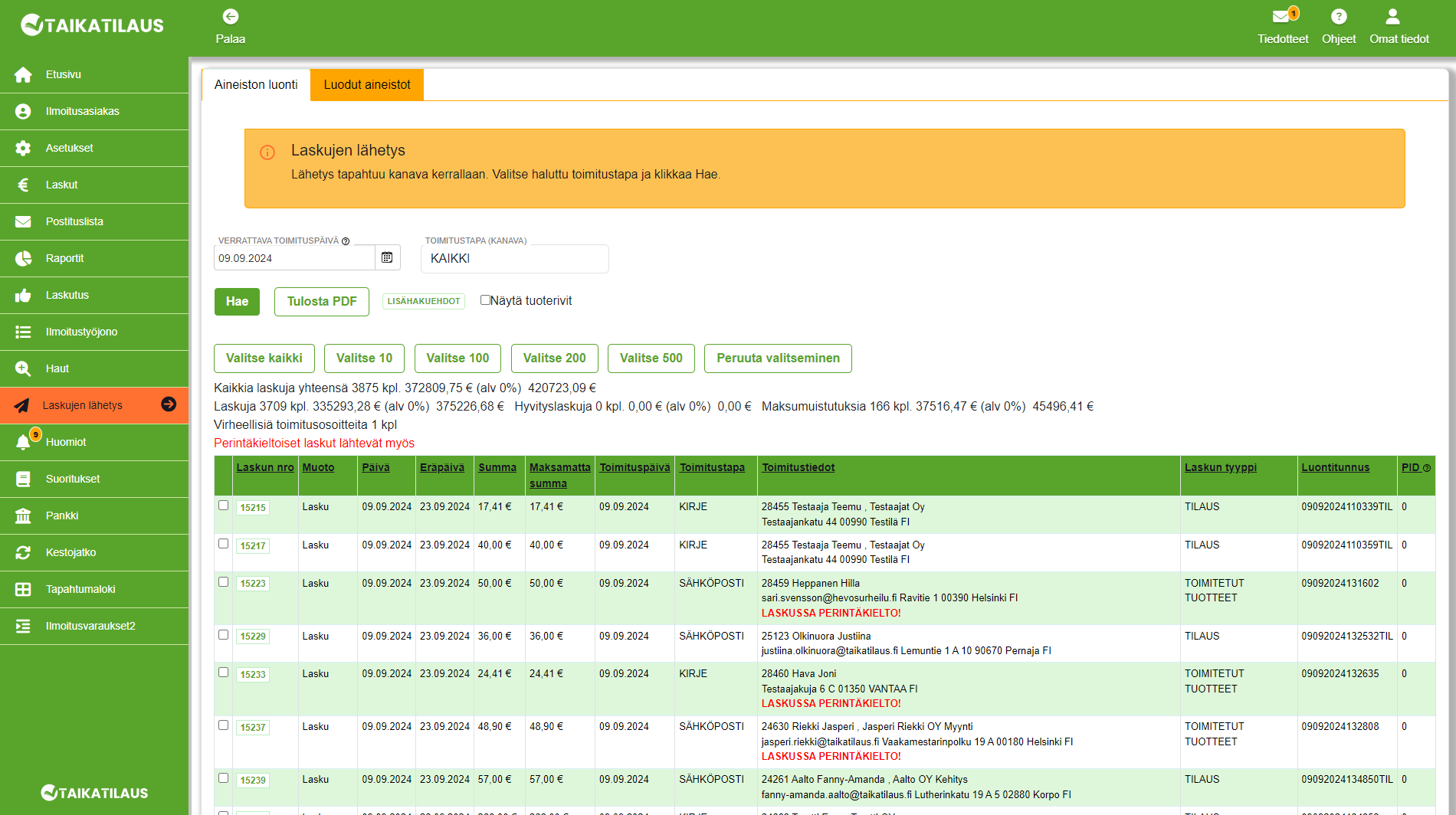The height and width of the screenshot is (815, 1456).
Task: Click the Laskujen lähetys paper plane icon
Action: tap(21, 405)
